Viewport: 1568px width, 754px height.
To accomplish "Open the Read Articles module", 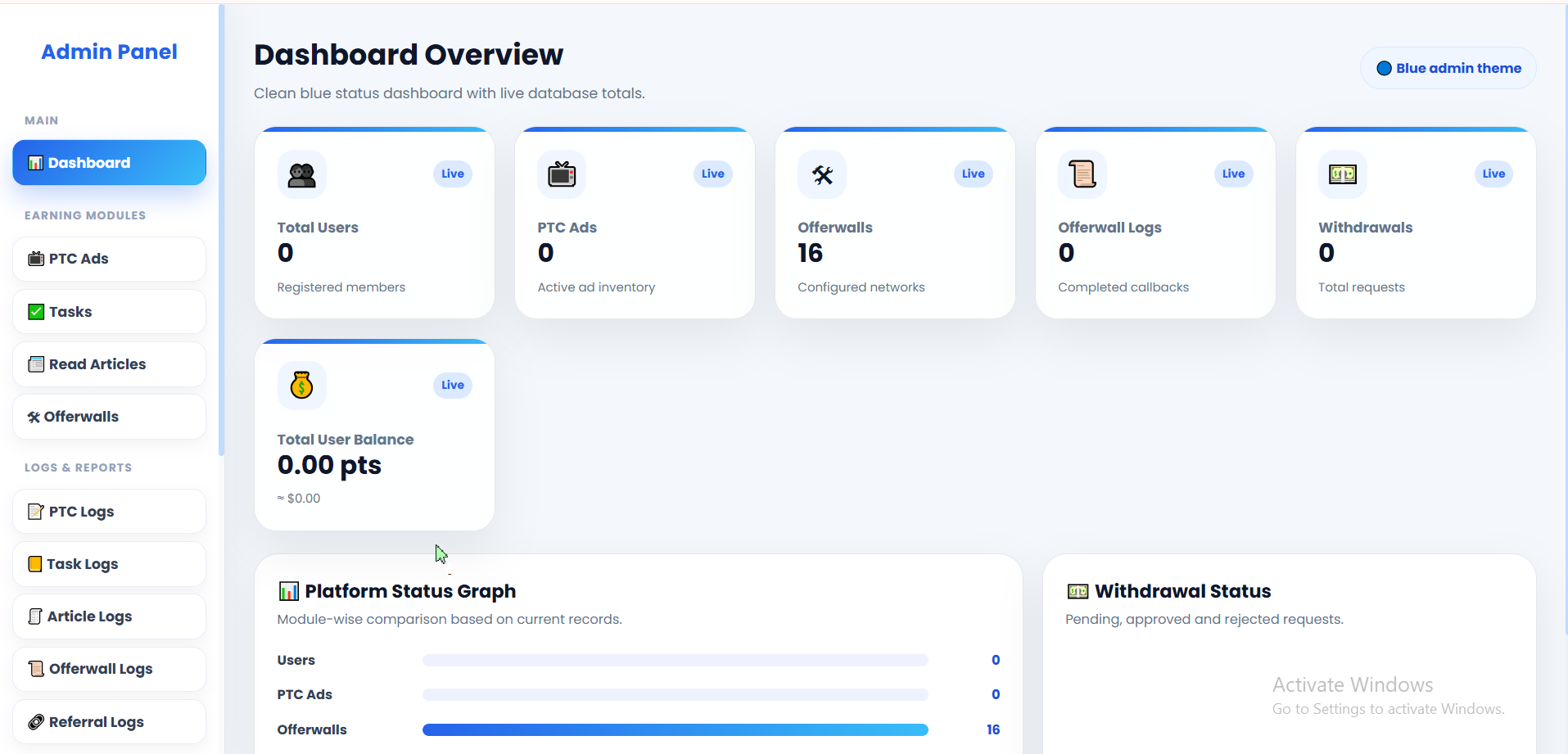I will (x=109, y=364).
